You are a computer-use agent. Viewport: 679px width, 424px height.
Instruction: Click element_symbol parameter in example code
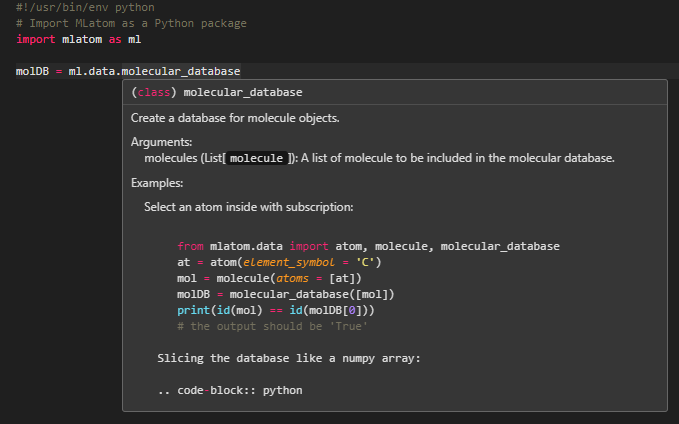[288, 262]
